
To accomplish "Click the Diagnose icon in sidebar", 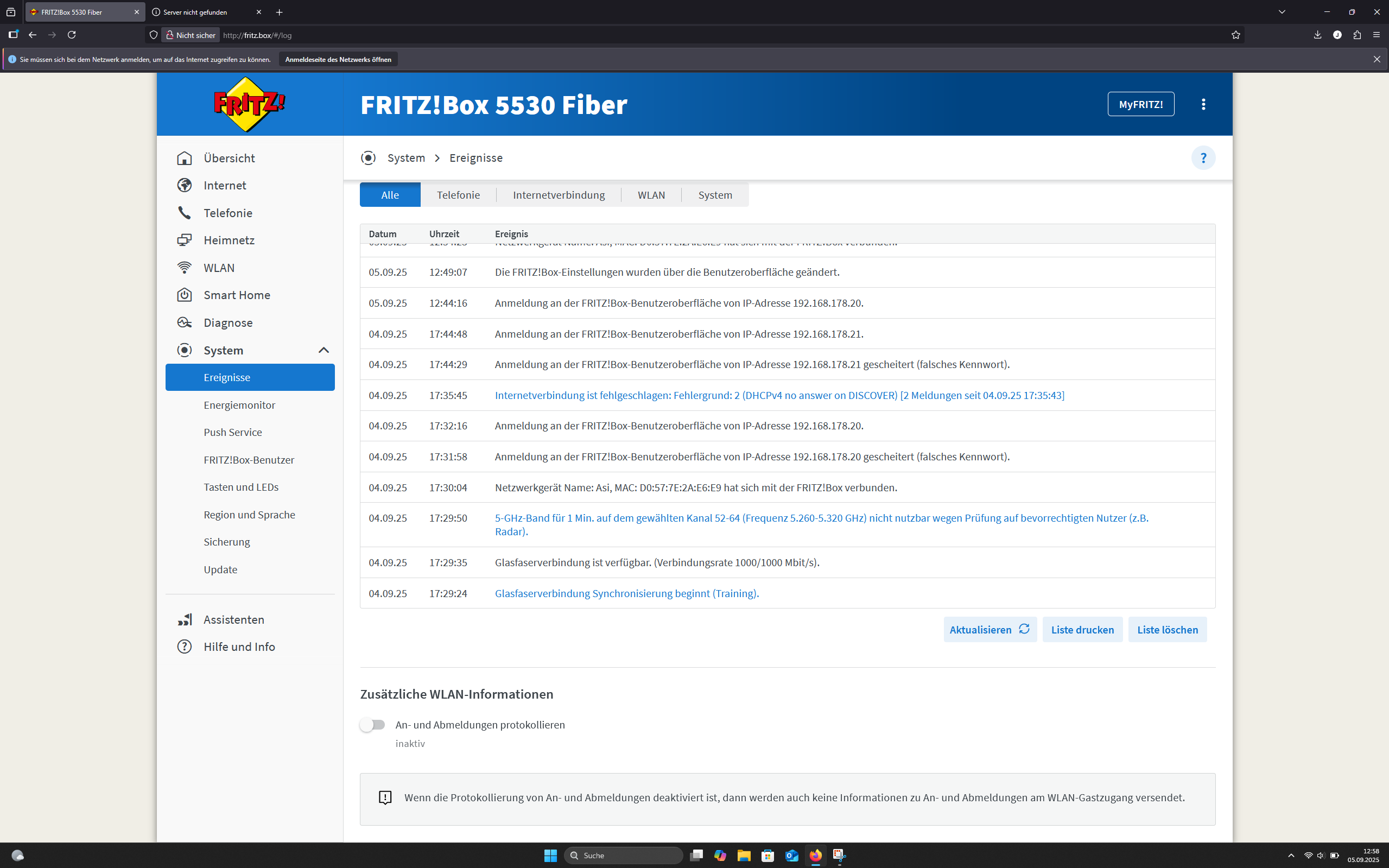I will (184, 322).
